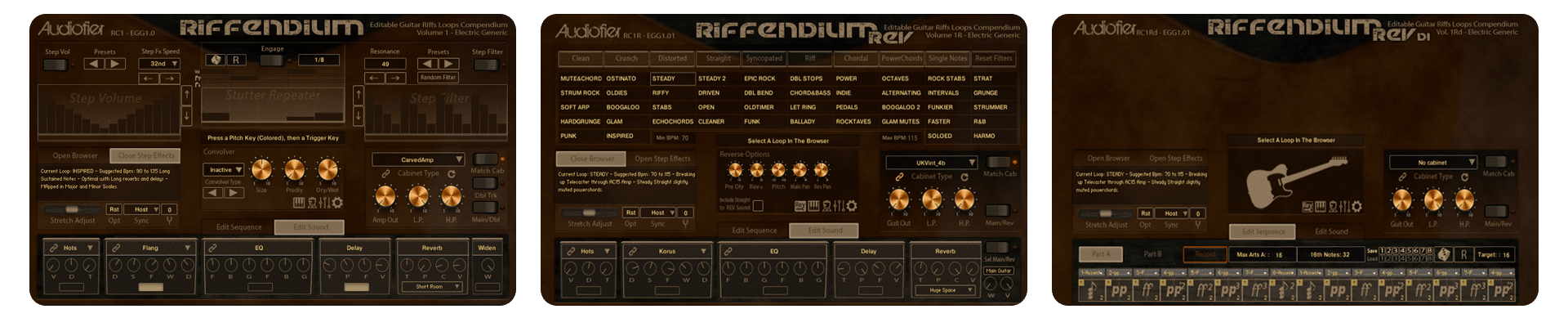The image size is (1568, 327).
Task: Open the Inactive convolver dropdown in RC1
Action: click(223, 169)
